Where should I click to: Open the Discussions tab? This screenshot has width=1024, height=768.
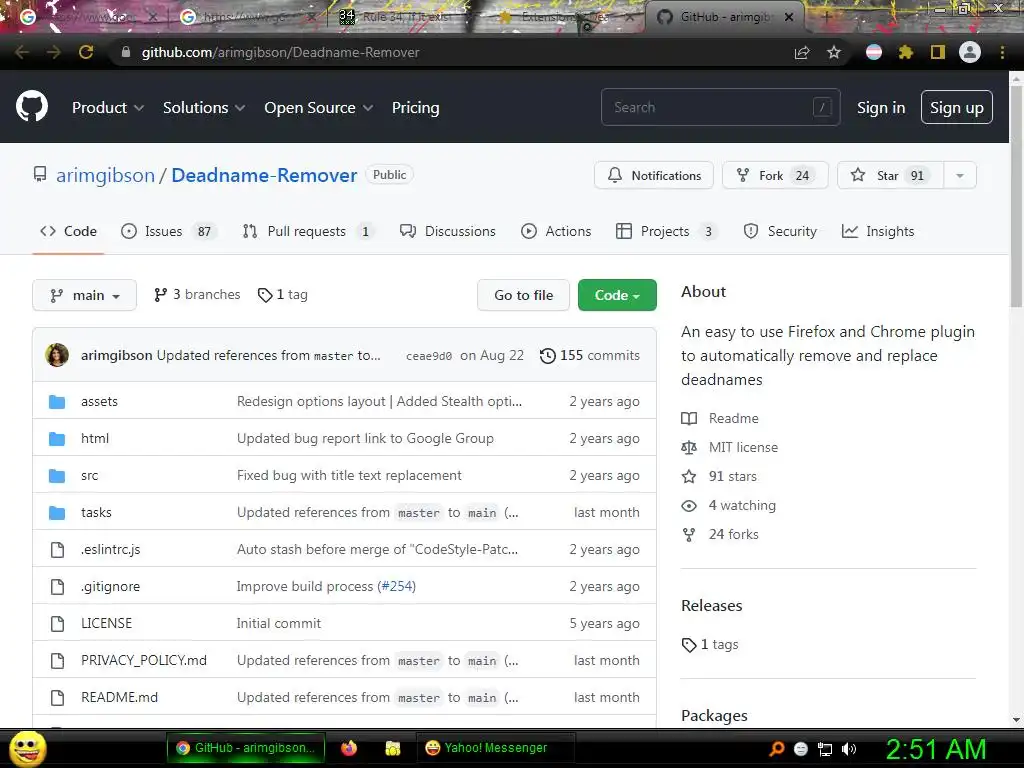coord(447,231)
